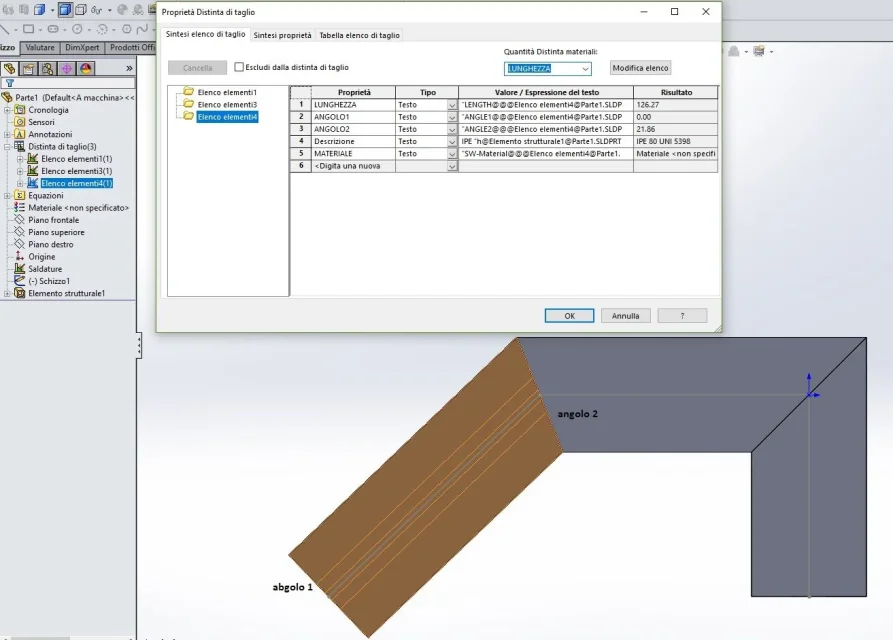Open the PropertyManager tab icon
Screen dimensions: 893x640
pos(28,69)
